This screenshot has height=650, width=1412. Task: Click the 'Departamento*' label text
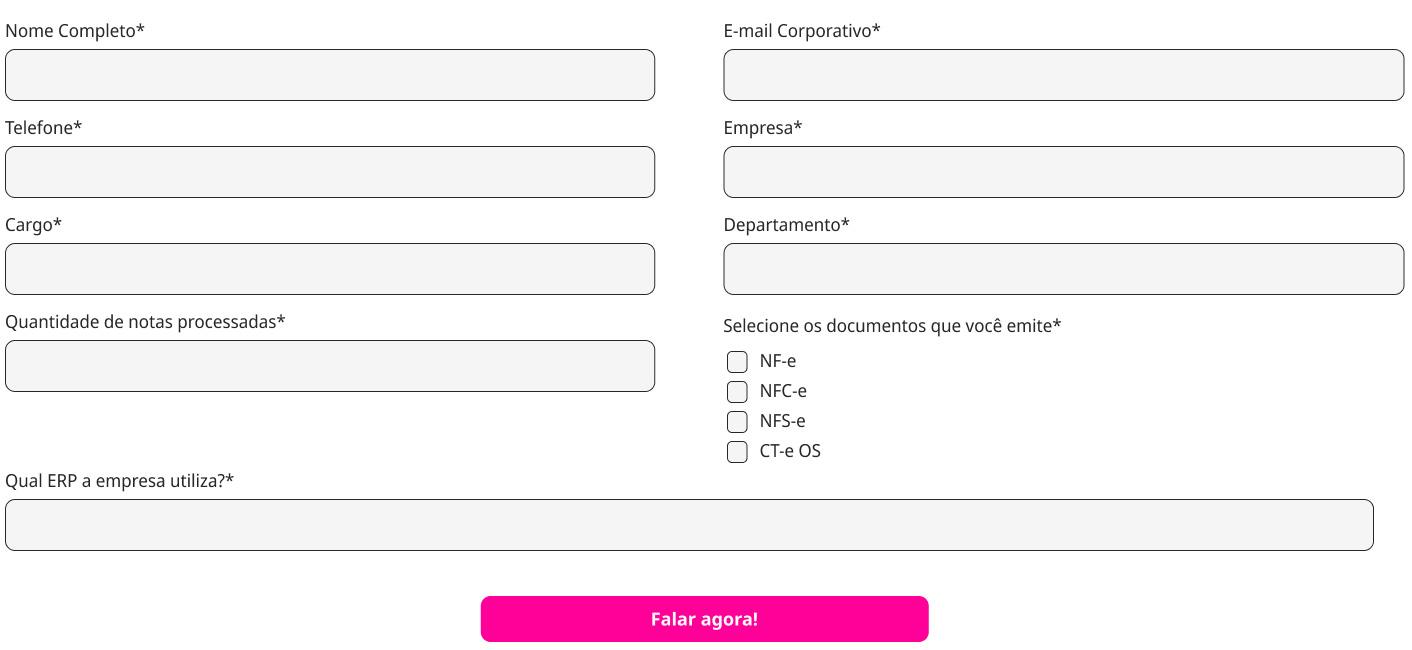coord(786,225)
